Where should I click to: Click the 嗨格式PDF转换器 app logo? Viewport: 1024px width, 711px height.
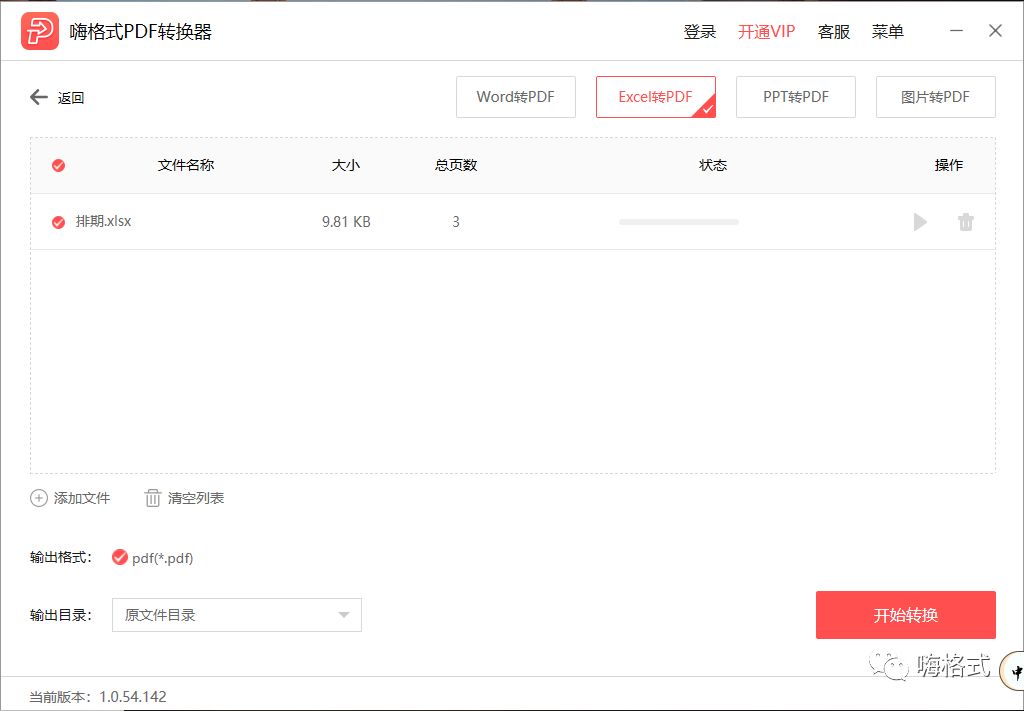(39, 30)
